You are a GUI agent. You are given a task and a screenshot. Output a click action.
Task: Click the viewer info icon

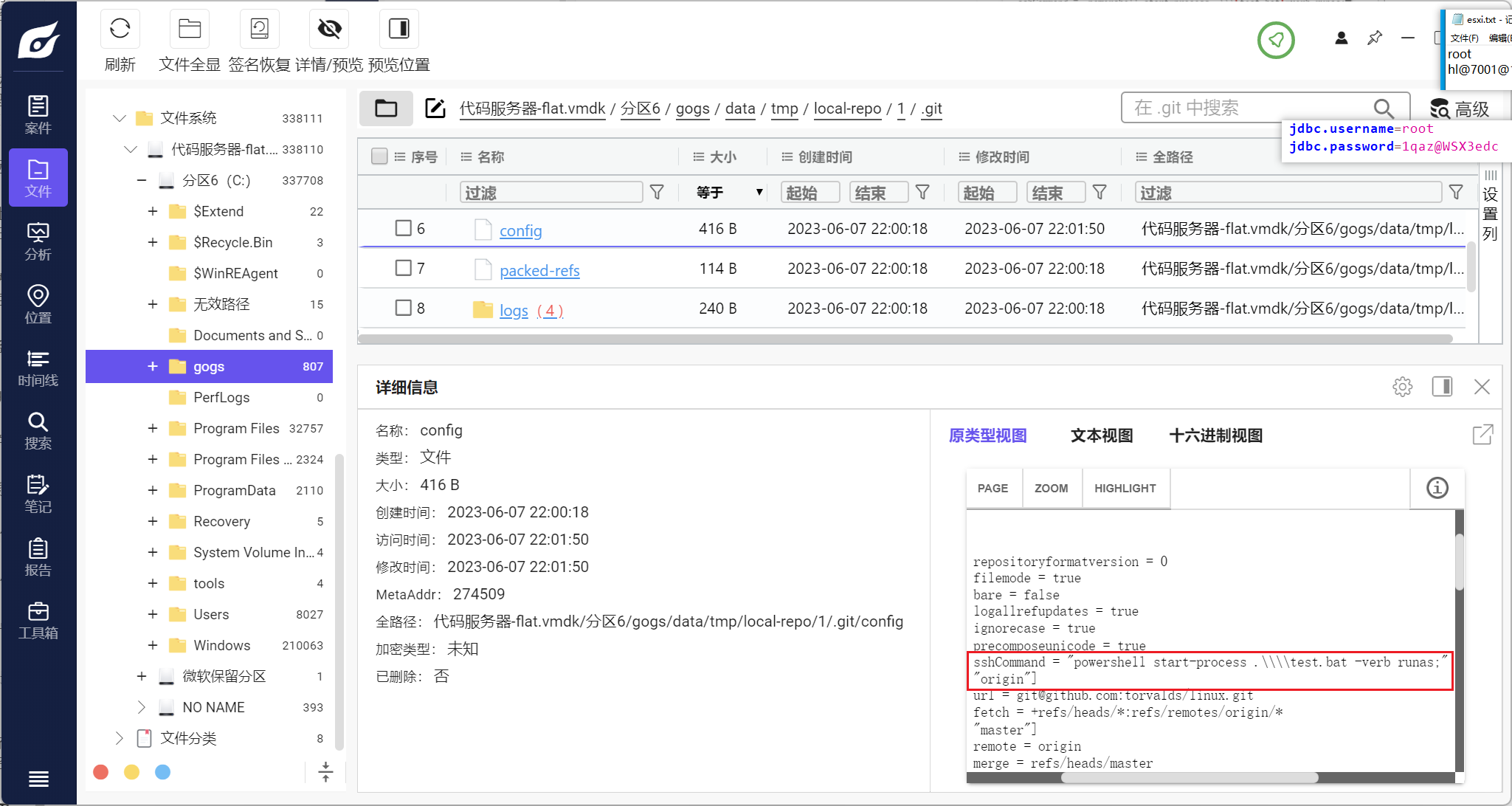tap(1437, 488)
